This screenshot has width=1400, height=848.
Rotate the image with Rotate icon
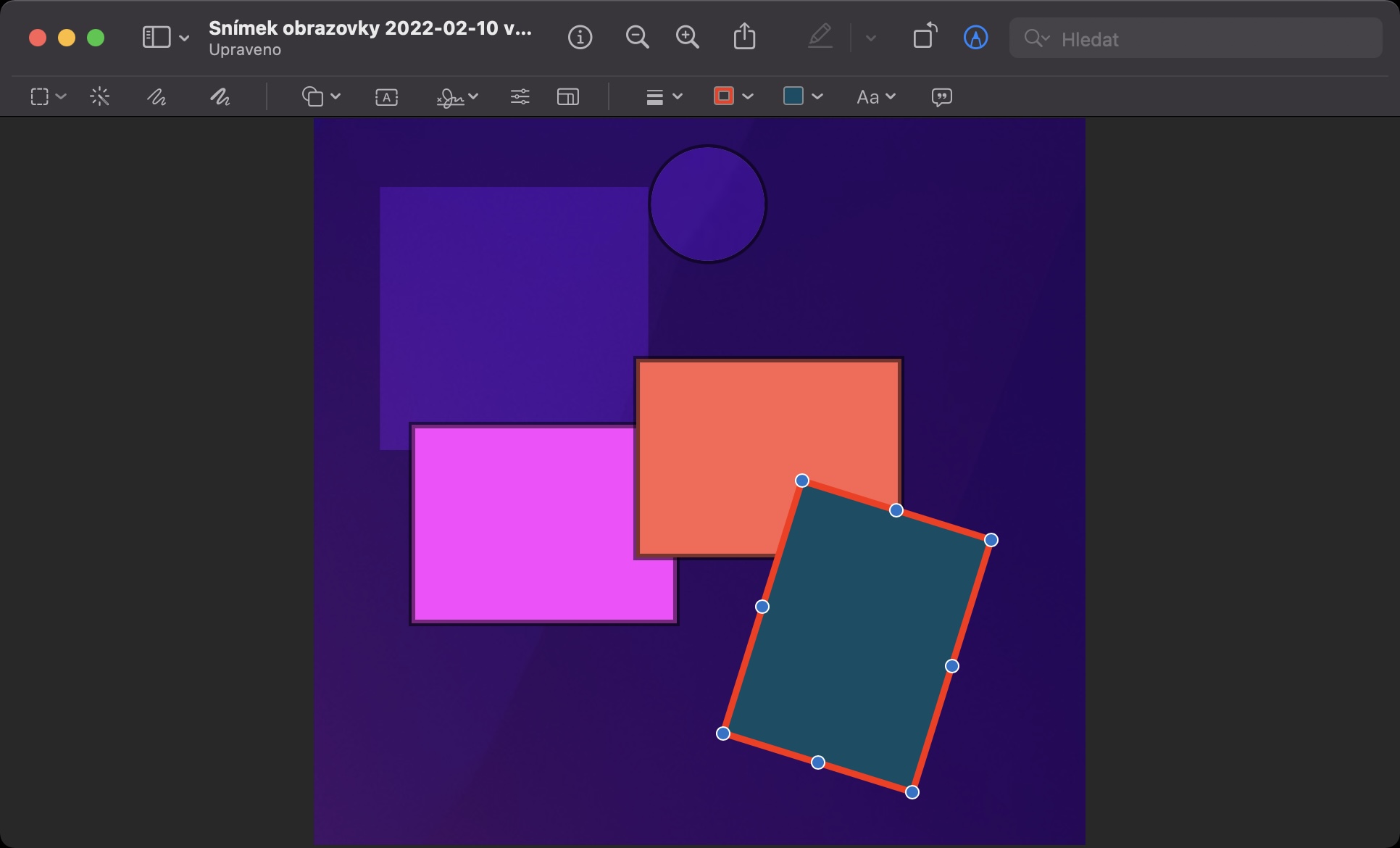(x=925, y=37)
